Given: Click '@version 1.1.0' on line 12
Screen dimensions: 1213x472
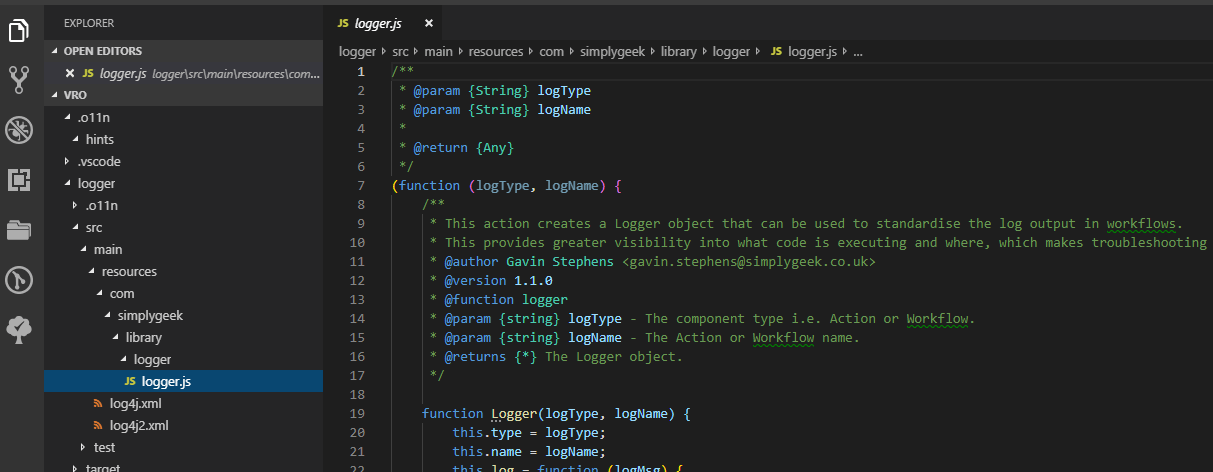Looking at the screenshot, I should pos(499,281).
